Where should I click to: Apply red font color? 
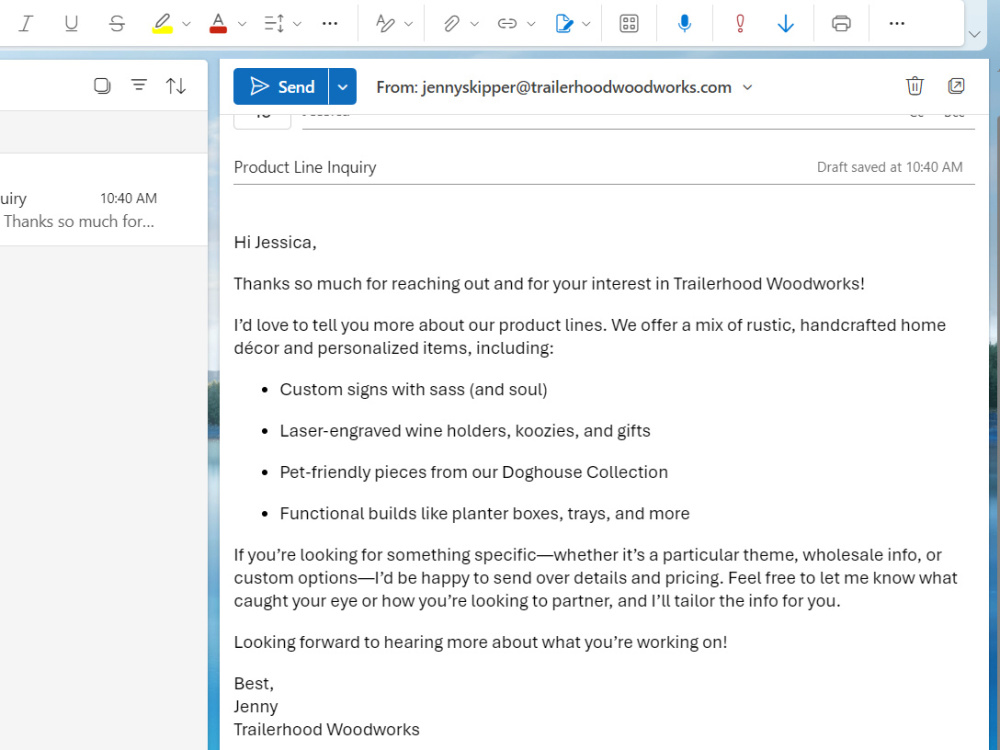coord(218,24)
